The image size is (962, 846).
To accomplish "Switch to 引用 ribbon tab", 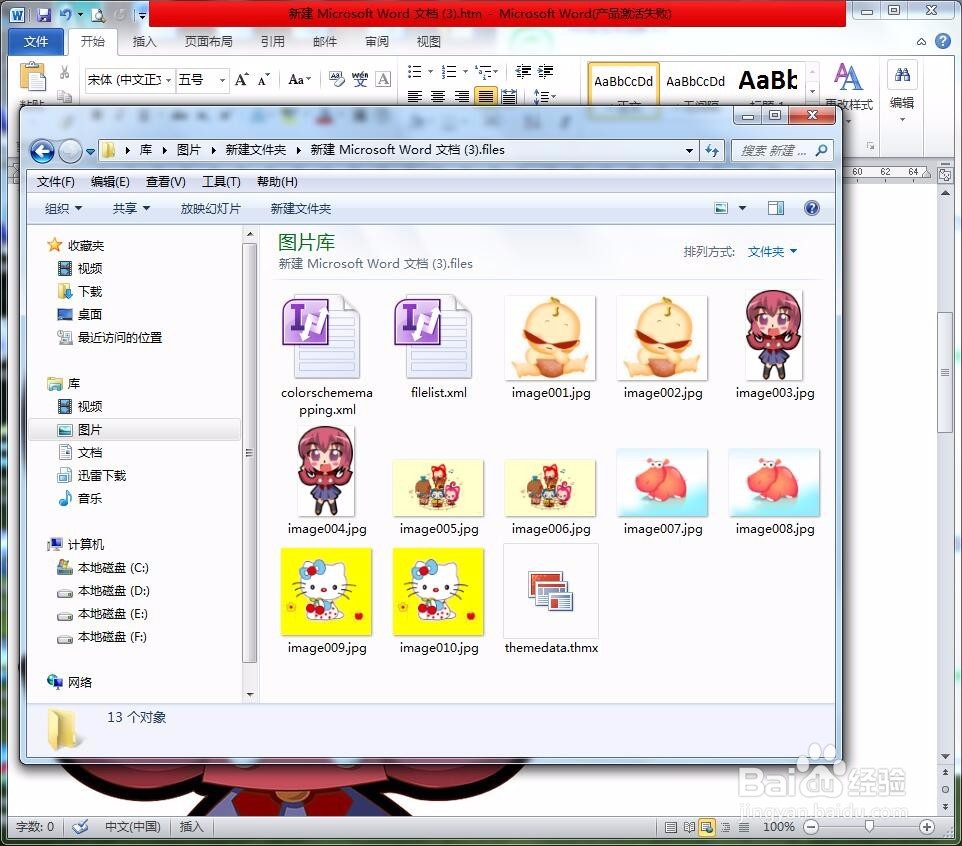I will (272, 41).
